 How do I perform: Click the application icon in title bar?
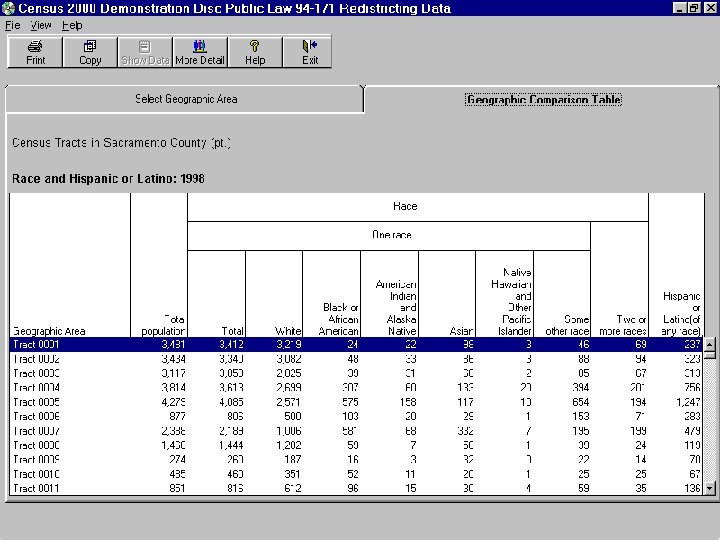8,8
